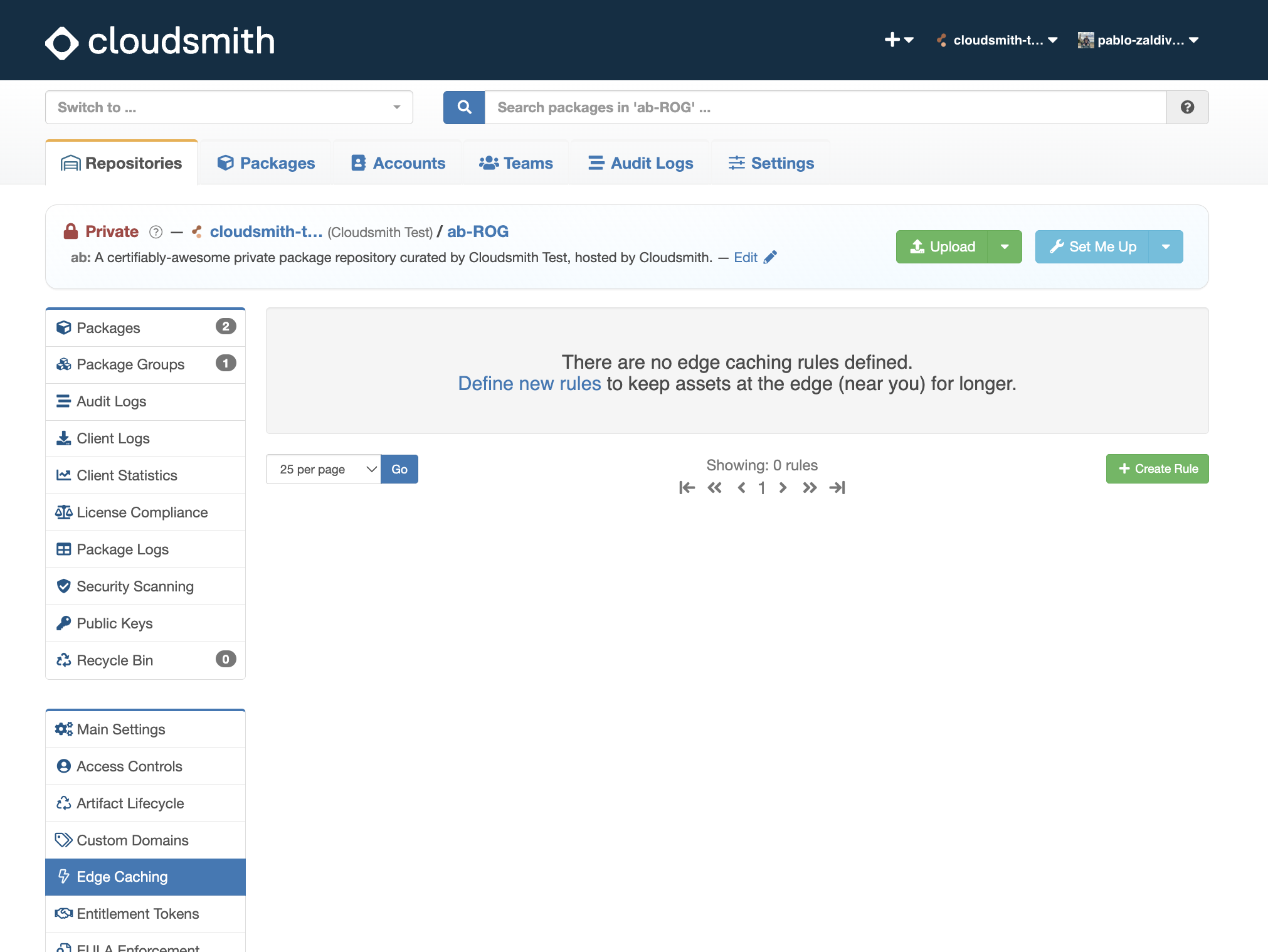Switch to the Accounts tab
This screenshot has height=952, width=1268.
tap(398, 163)
